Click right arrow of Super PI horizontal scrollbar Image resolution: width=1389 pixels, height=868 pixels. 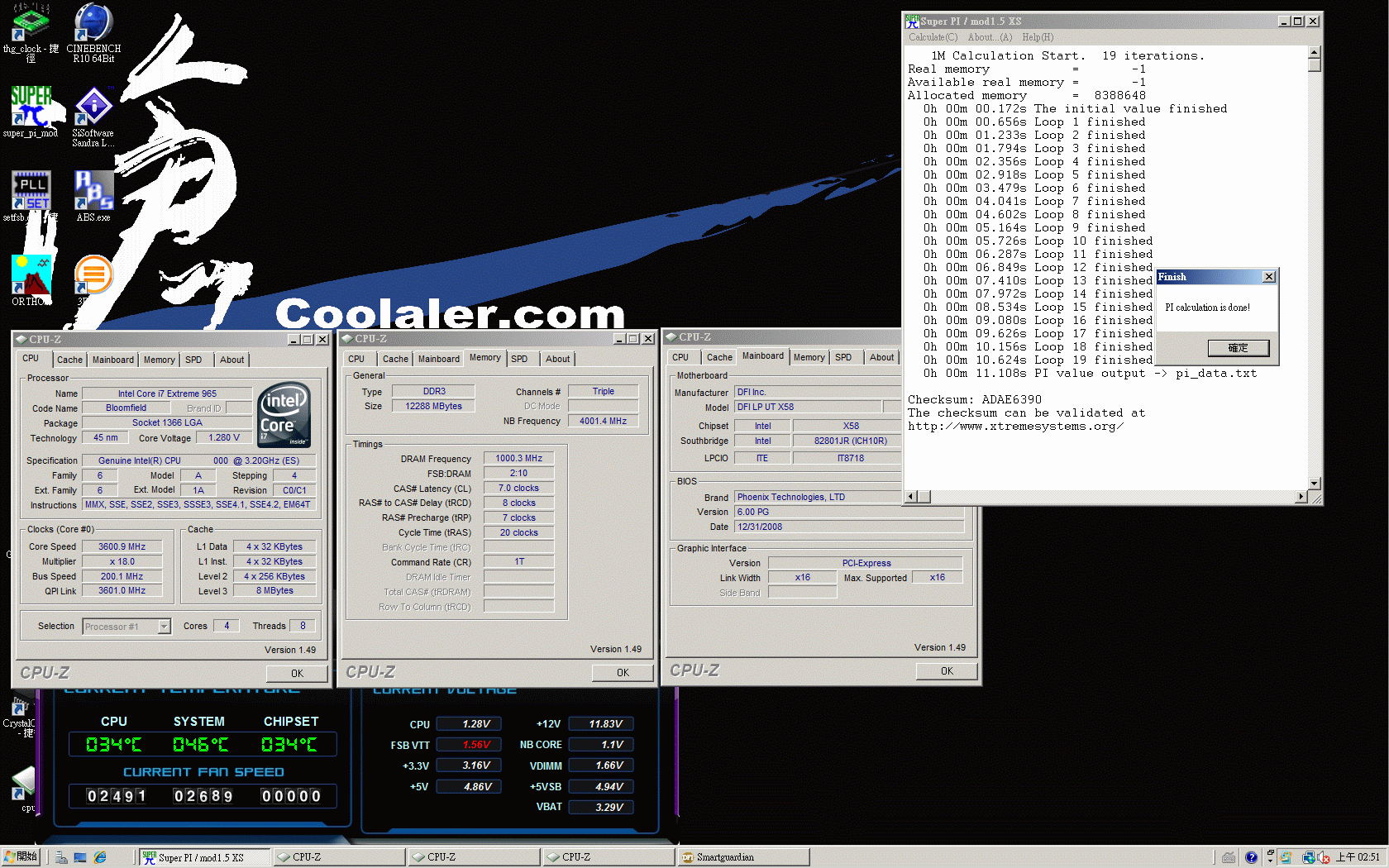(x=1301, y=497)
